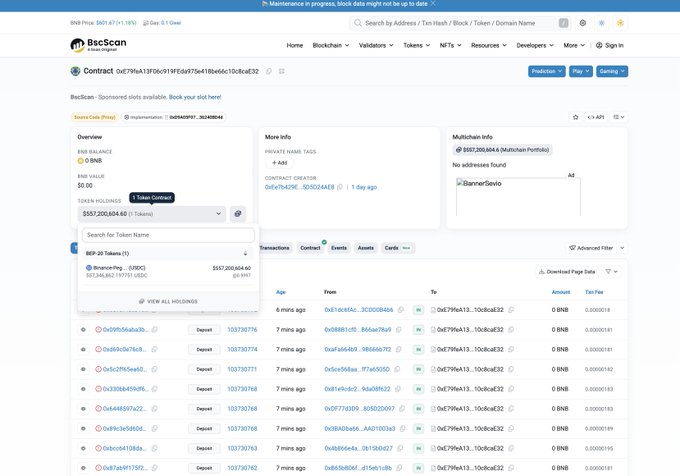Screen dimensions: 680x476
Task: Focus the main address search box
Action: (x=460, y=23)
